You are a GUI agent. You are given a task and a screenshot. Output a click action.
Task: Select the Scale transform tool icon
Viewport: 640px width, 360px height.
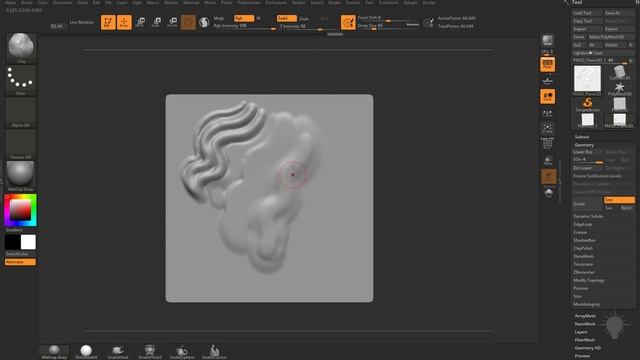[156, 22]
